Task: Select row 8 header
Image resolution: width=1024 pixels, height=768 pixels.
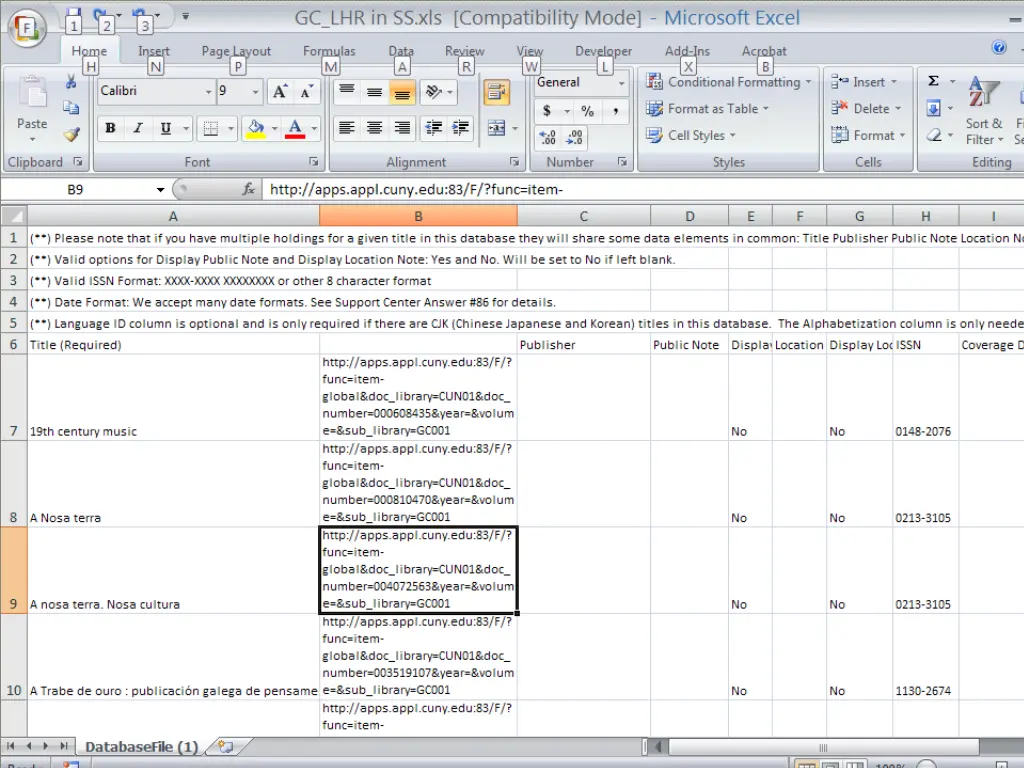Action: point(14,484)
